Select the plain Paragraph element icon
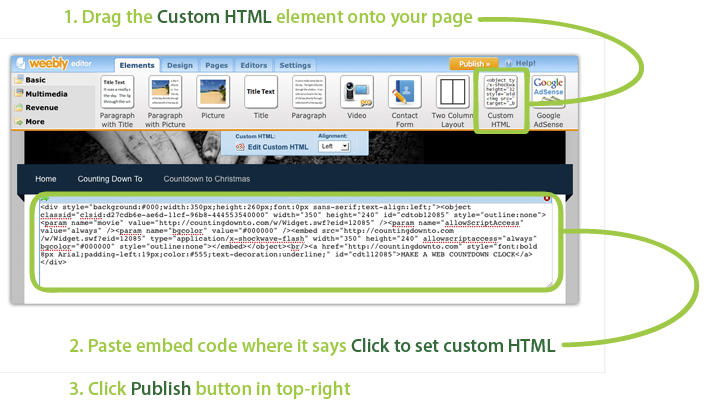Screen dimensions: 714x417 [309, 92]
